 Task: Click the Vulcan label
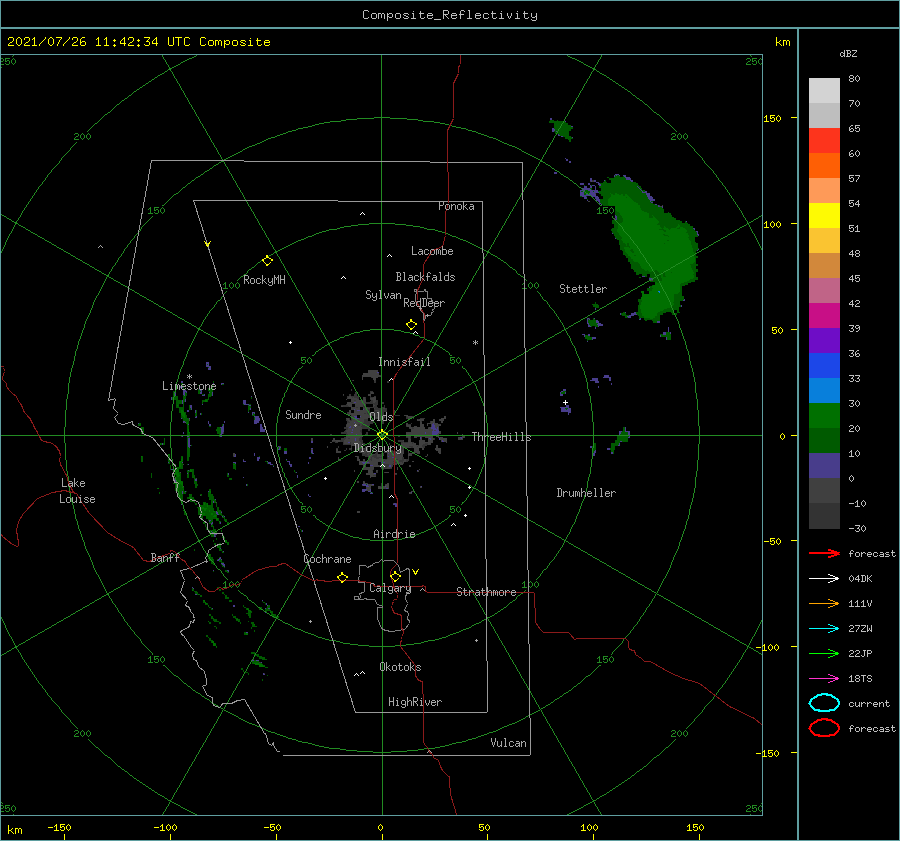(508, 743)
